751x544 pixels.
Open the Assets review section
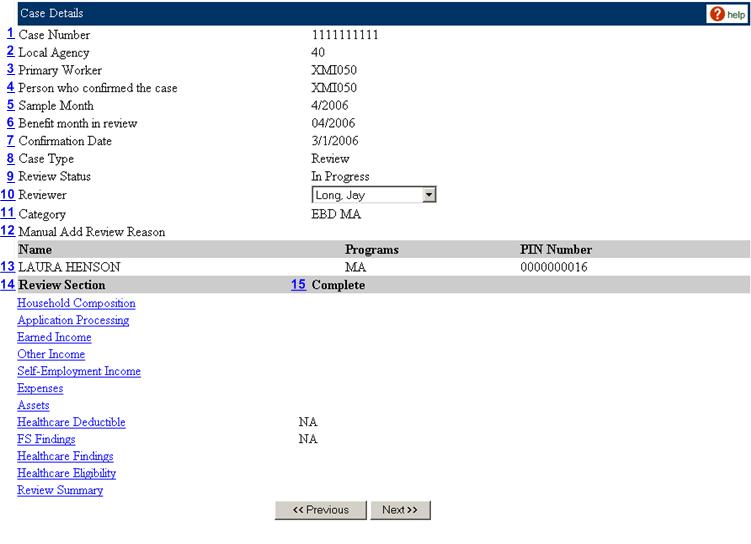click(x=33, y=405)
